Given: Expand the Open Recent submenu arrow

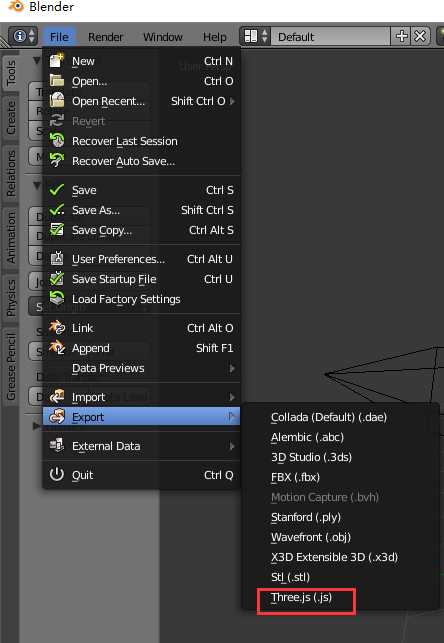Looking at the screenshot, I should [232, 101].
